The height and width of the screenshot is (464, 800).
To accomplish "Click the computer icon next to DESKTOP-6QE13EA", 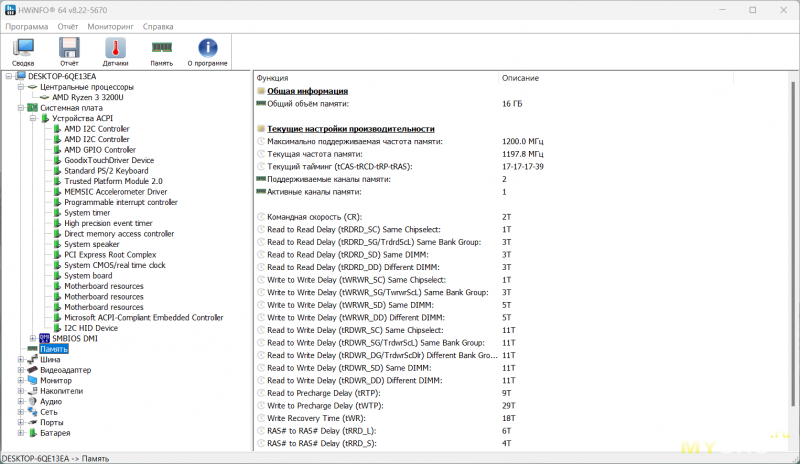I will click(x=20, y=76).
